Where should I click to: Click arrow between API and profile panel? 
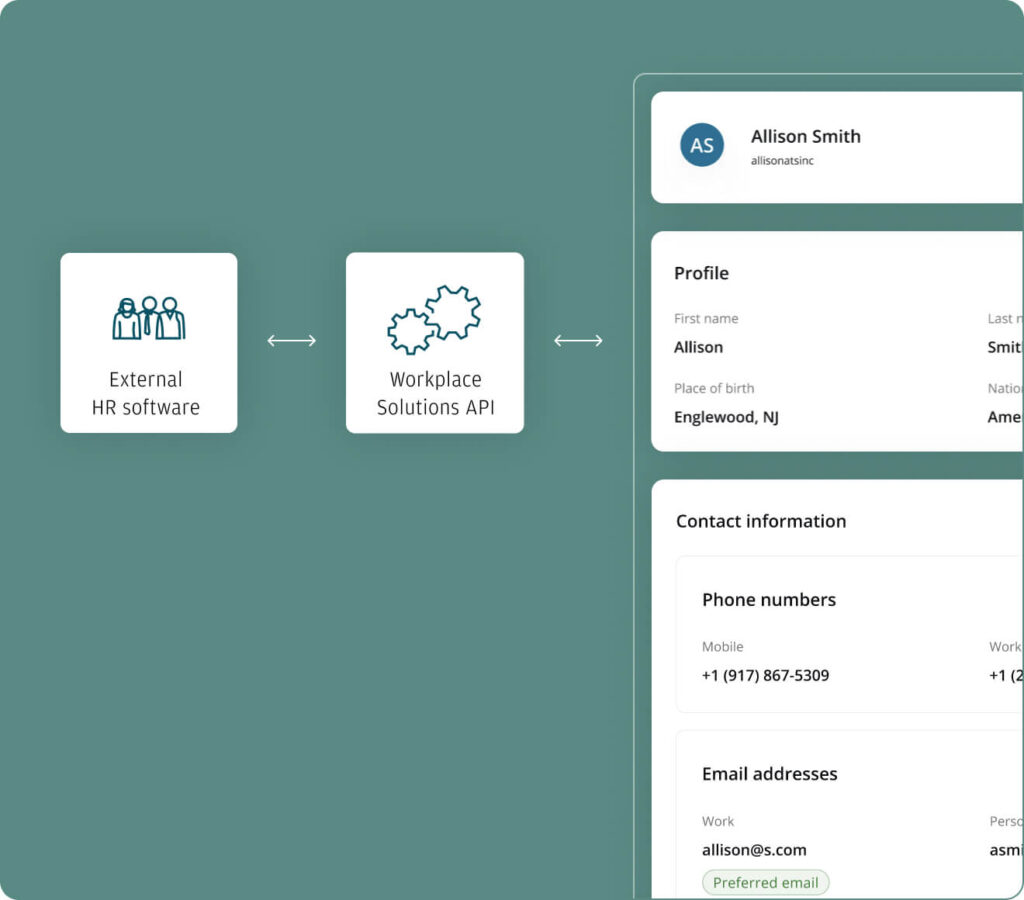(x=578, y=341)
